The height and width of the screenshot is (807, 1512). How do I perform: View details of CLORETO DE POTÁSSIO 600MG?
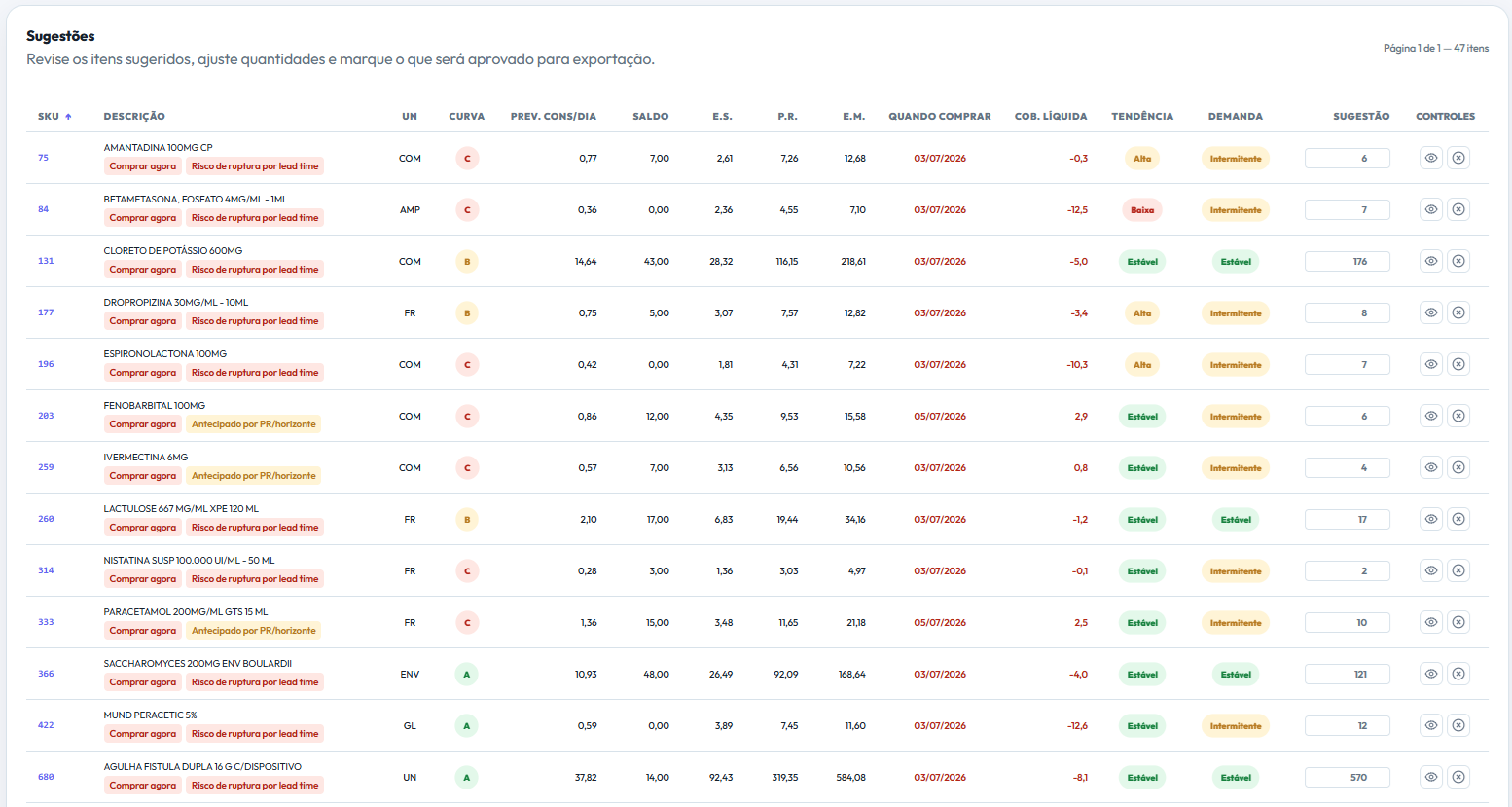click(x=1430, y=261)
